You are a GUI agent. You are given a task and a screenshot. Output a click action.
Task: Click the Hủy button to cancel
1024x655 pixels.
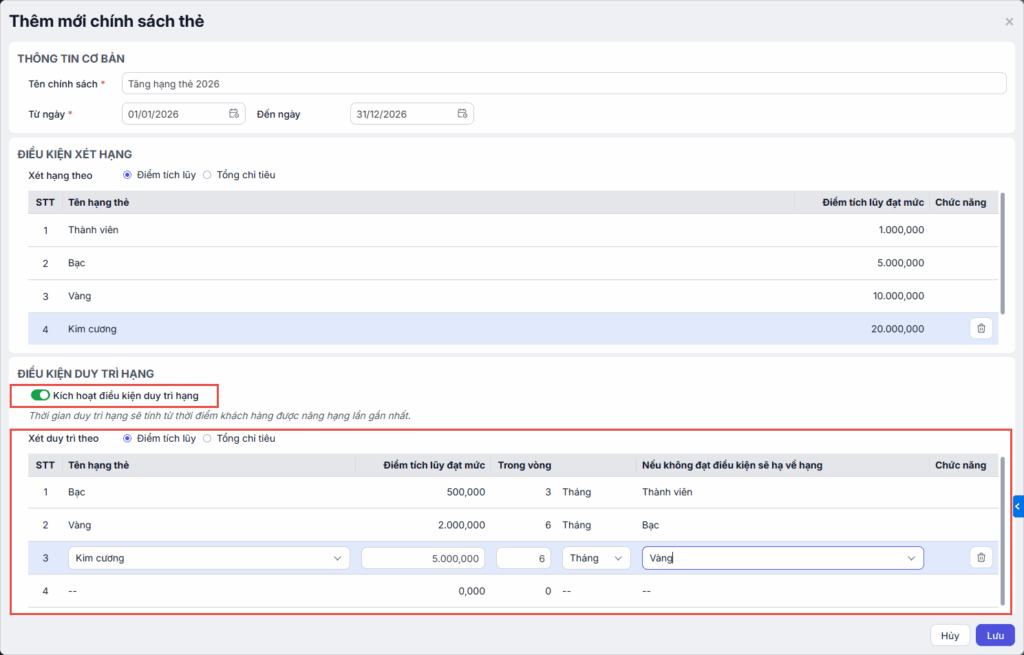(950, 635)
